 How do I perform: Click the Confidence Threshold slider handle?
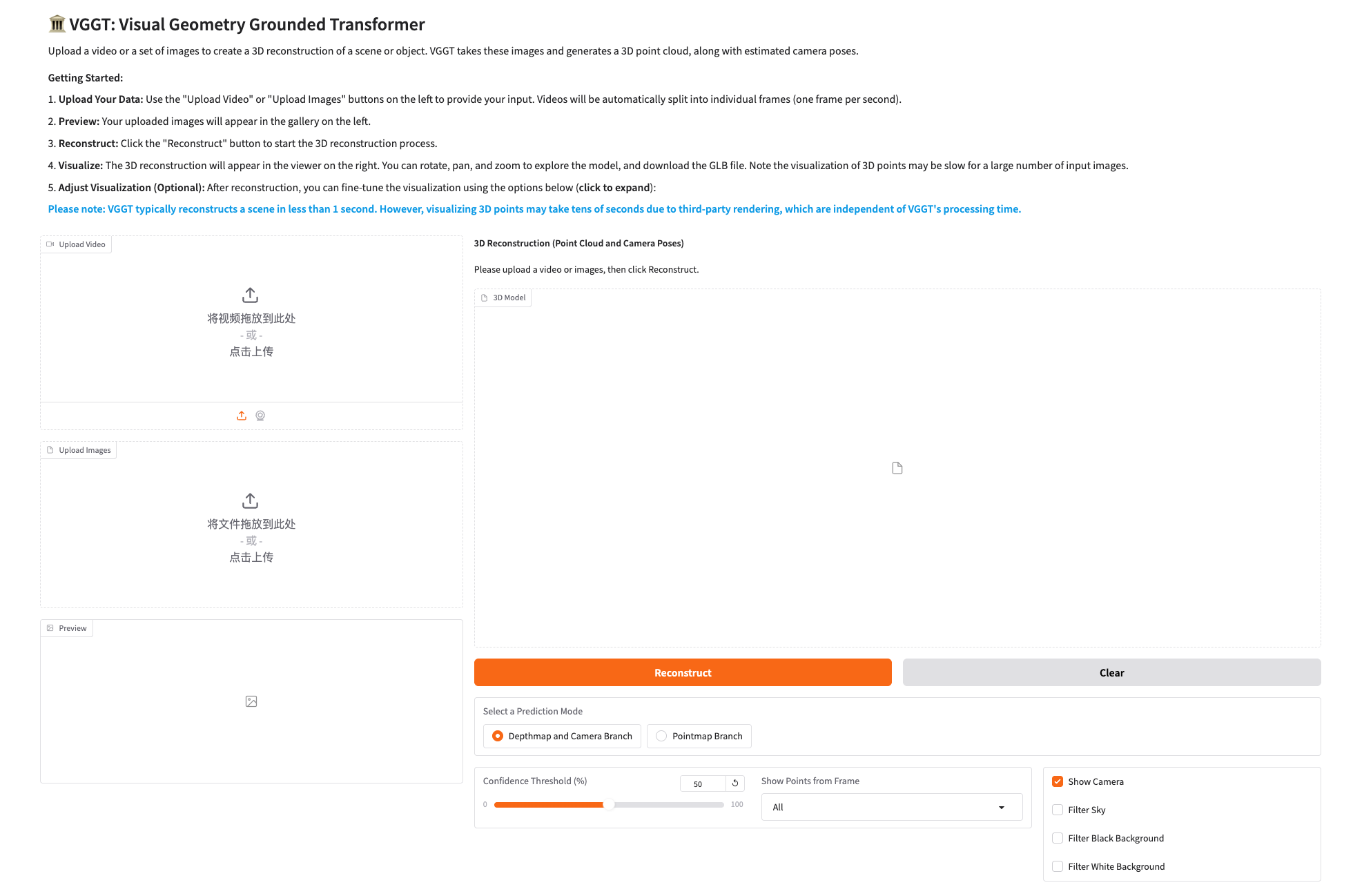coord(608,804)
